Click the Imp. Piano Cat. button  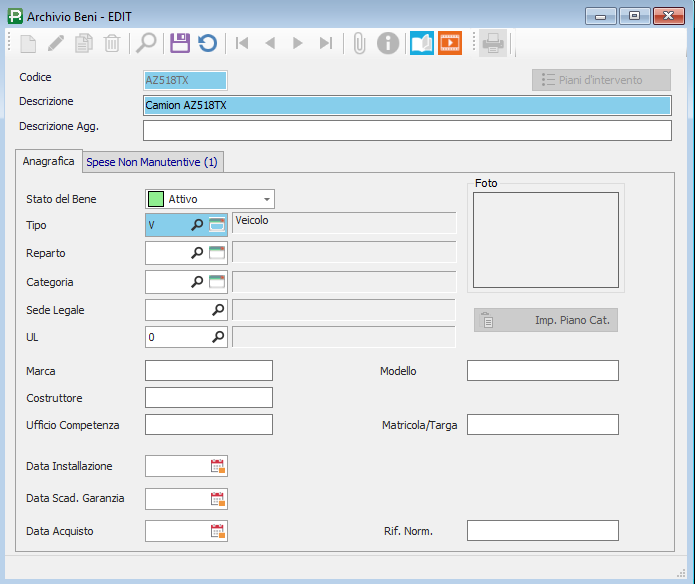point(546,321)
